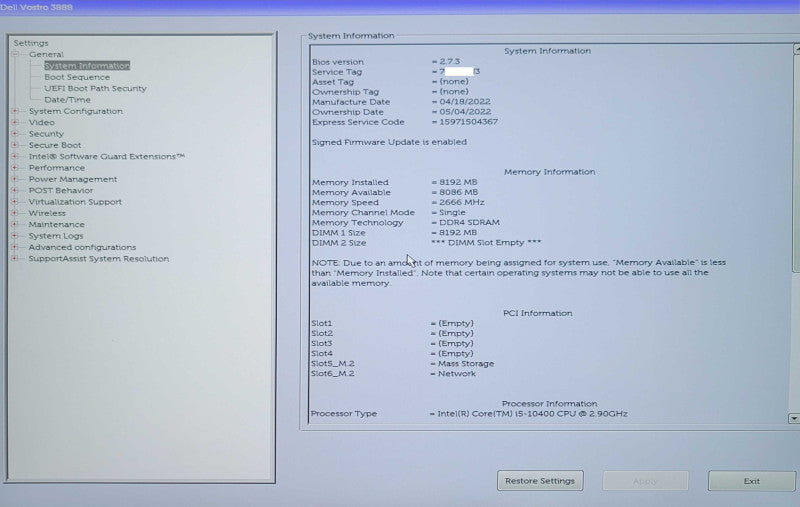Expand Intel Software Guard Extensions node
The image size is (800, 507).
coord(15,156)
